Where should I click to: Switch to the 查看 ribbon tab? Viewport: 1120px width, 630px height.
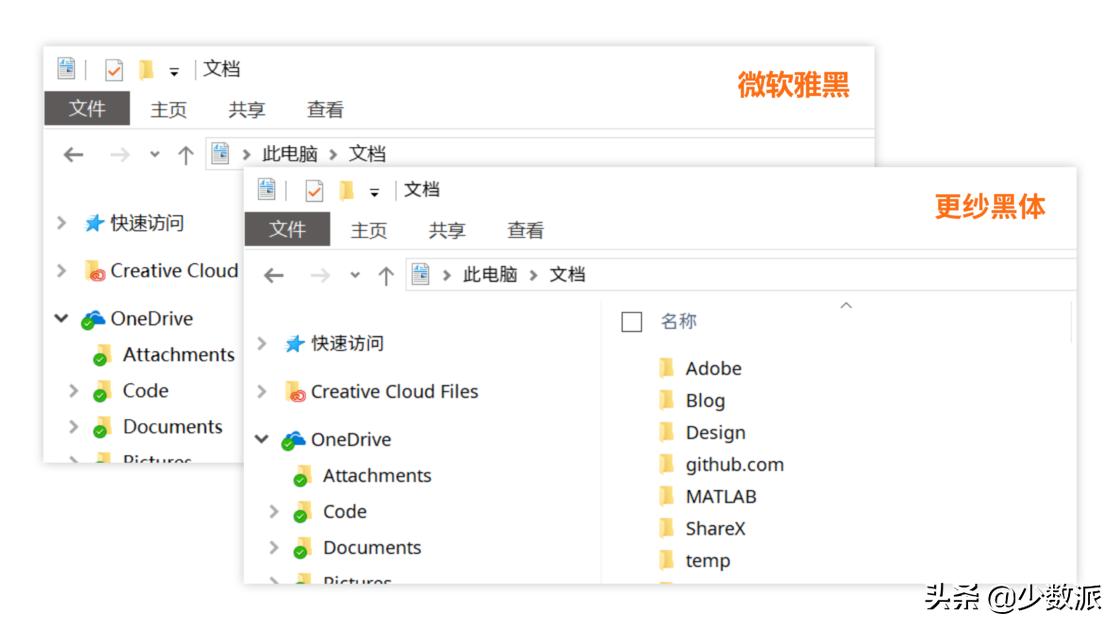tap(526, 230)
